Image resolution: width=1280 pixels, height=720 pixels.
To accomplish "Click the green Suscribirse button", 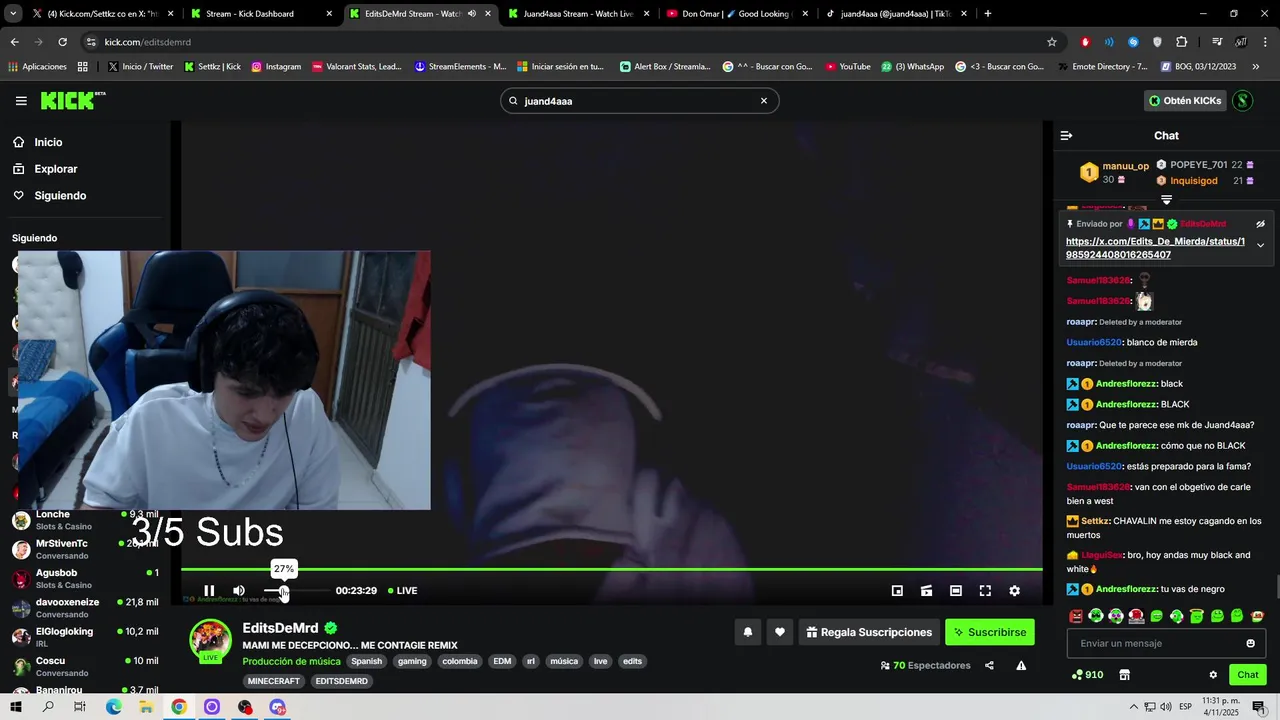I will click(x=990, y=632).
